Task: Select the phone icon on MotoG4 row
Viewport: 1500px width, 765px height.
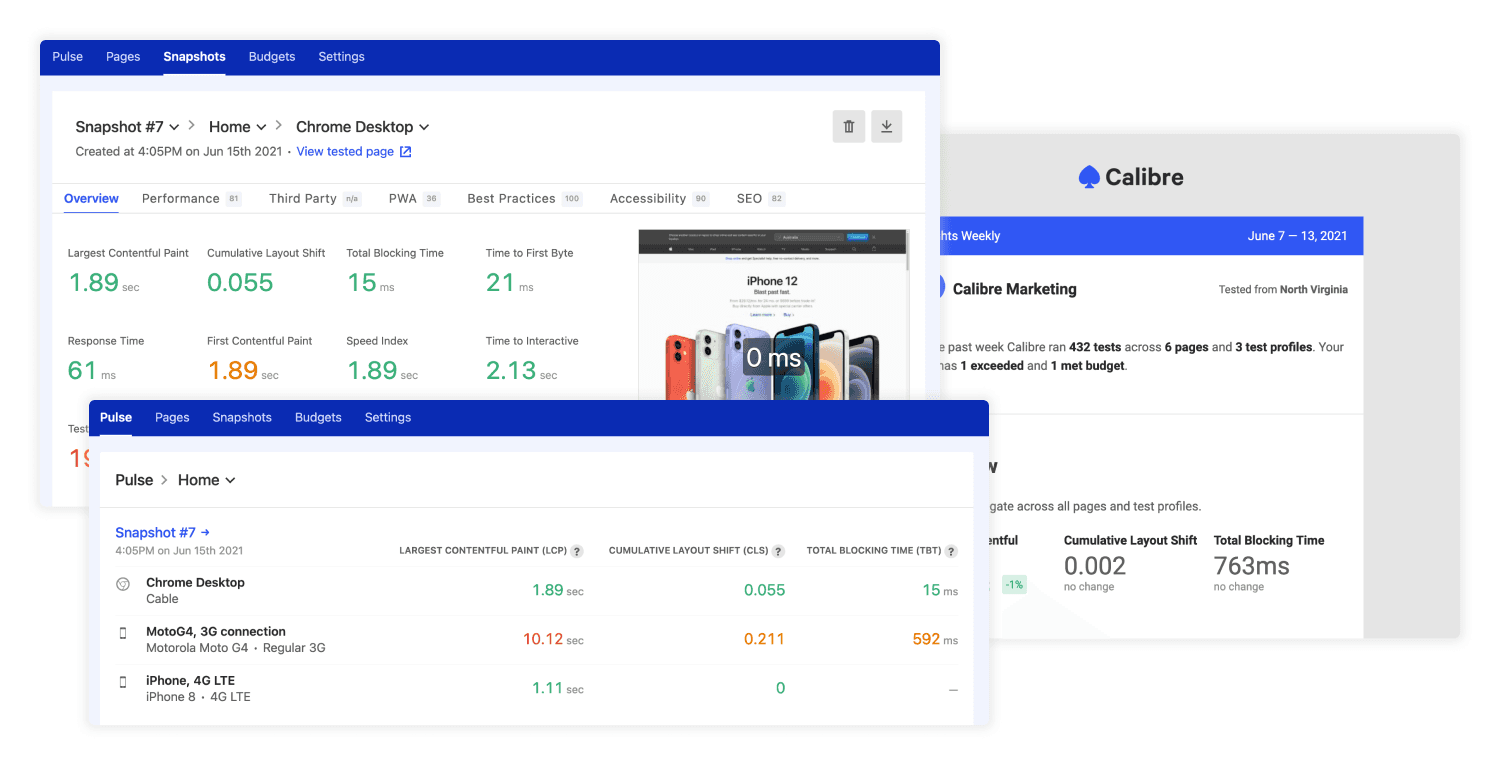Action: [123, 633]
